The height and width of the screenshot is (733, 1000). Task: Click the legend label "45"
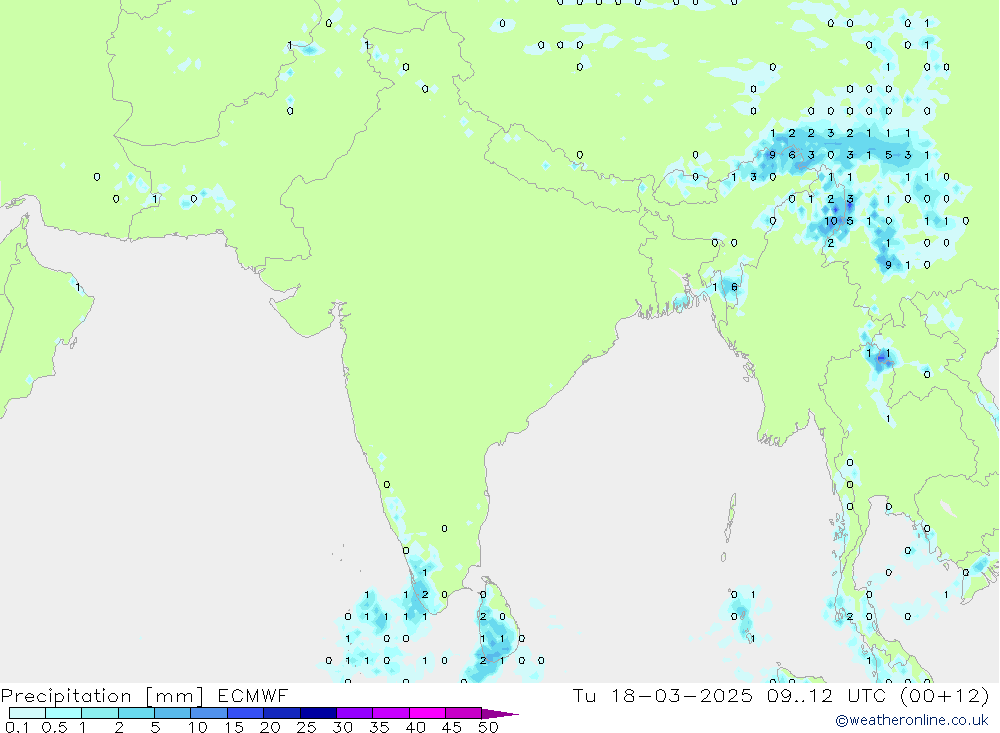click(x=452, y=727)
